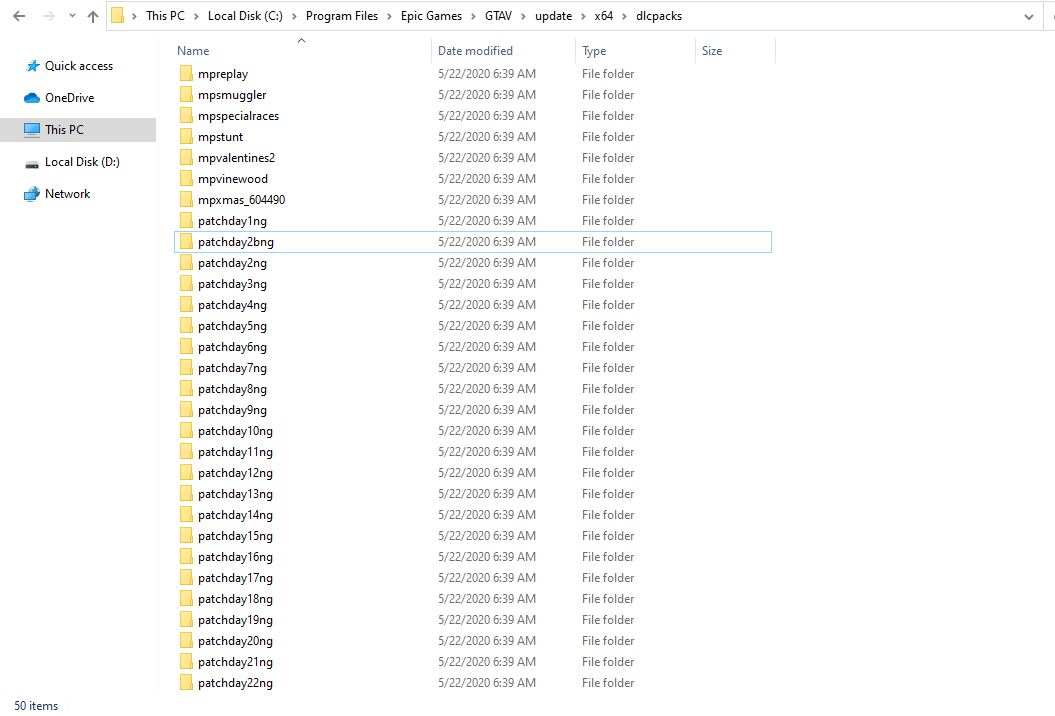Select OneDrive in navigation pane
Image resolution: width=1055 pixels, height=716 pixels.
tap(78, 98)
